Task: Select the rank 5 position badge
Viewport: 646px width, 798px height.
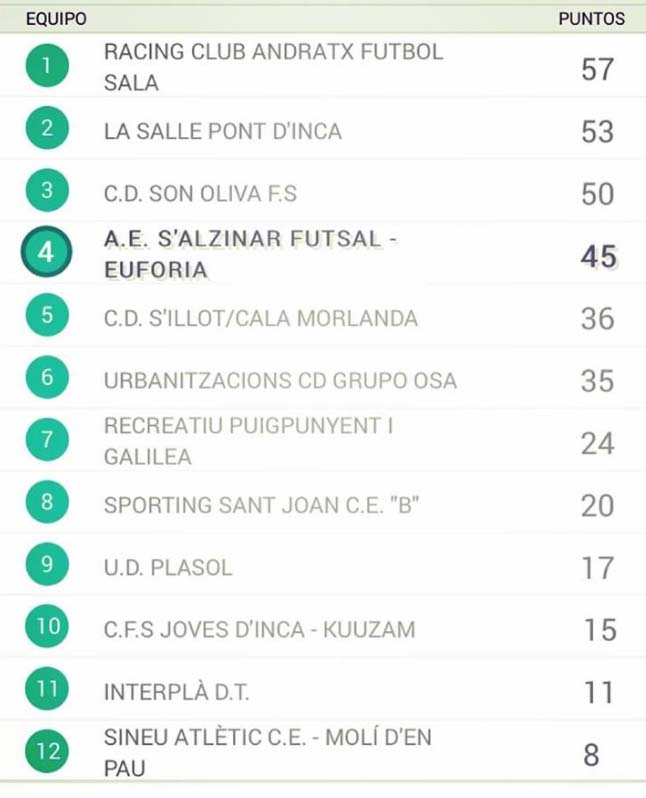Action: tap(47, 315)
